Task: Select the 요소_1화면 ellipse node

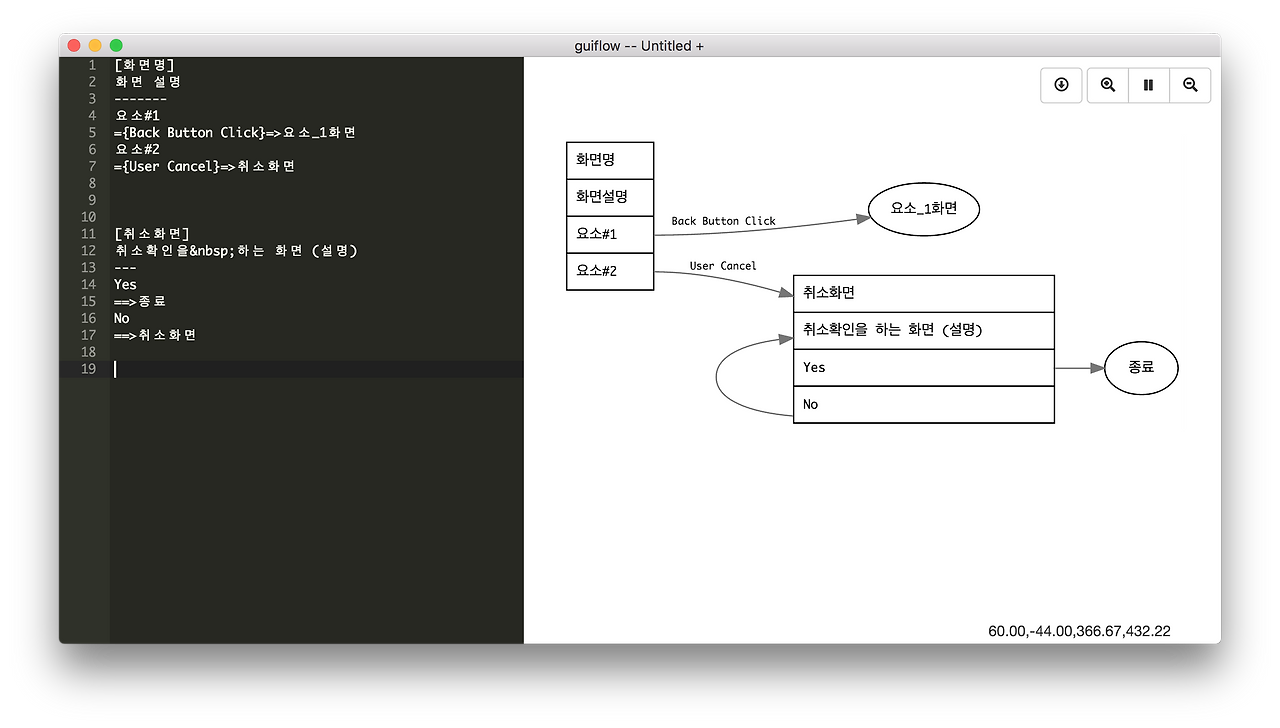Action: pyautogui.click(x=922, y=209)
